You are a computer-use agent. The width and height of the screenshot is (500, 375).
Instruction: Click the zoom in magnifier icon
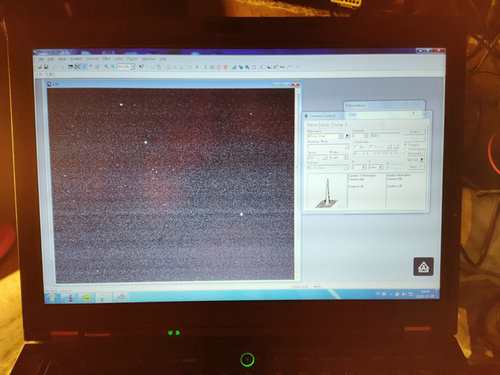[x=106, y=67]
